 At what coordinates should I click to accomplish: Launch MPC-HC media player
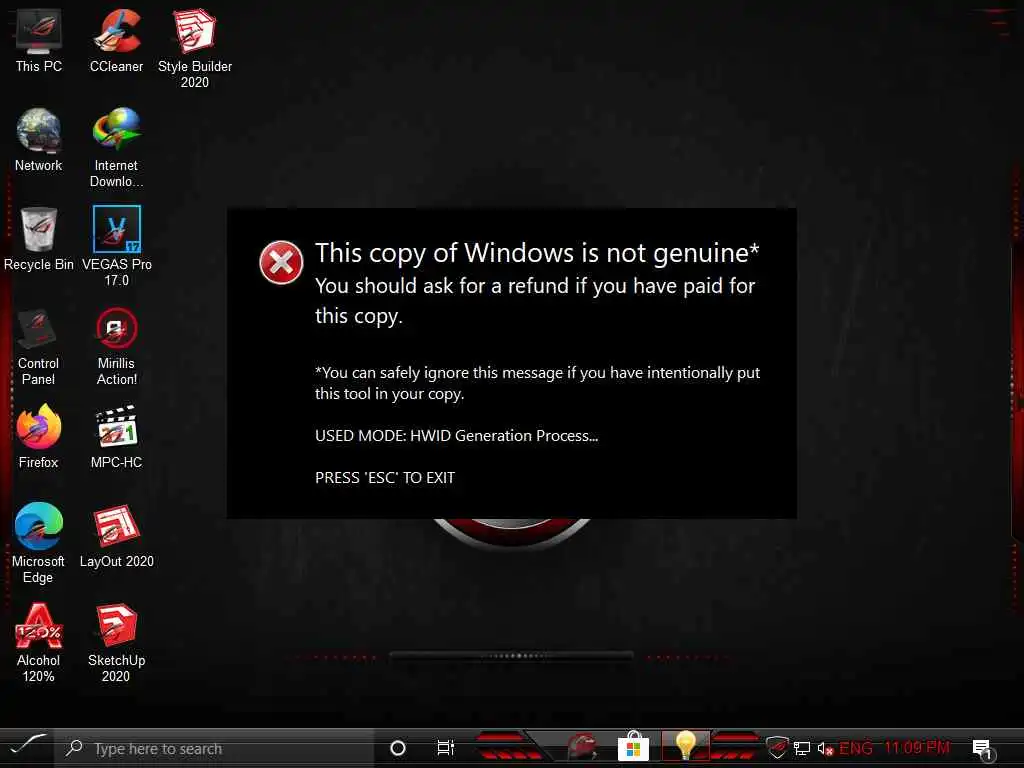pos(116,436)
